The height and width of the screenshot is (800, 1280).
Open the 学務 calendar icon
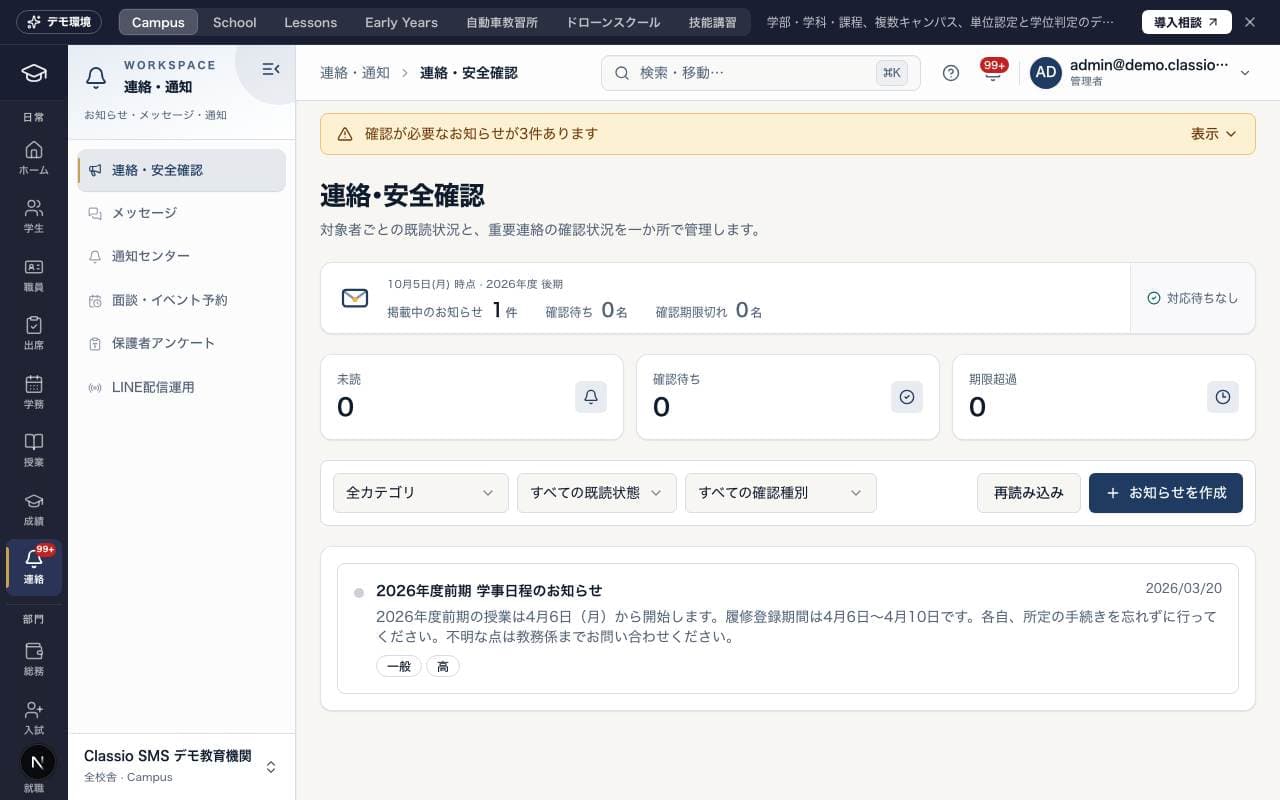[x=34, y=392]
